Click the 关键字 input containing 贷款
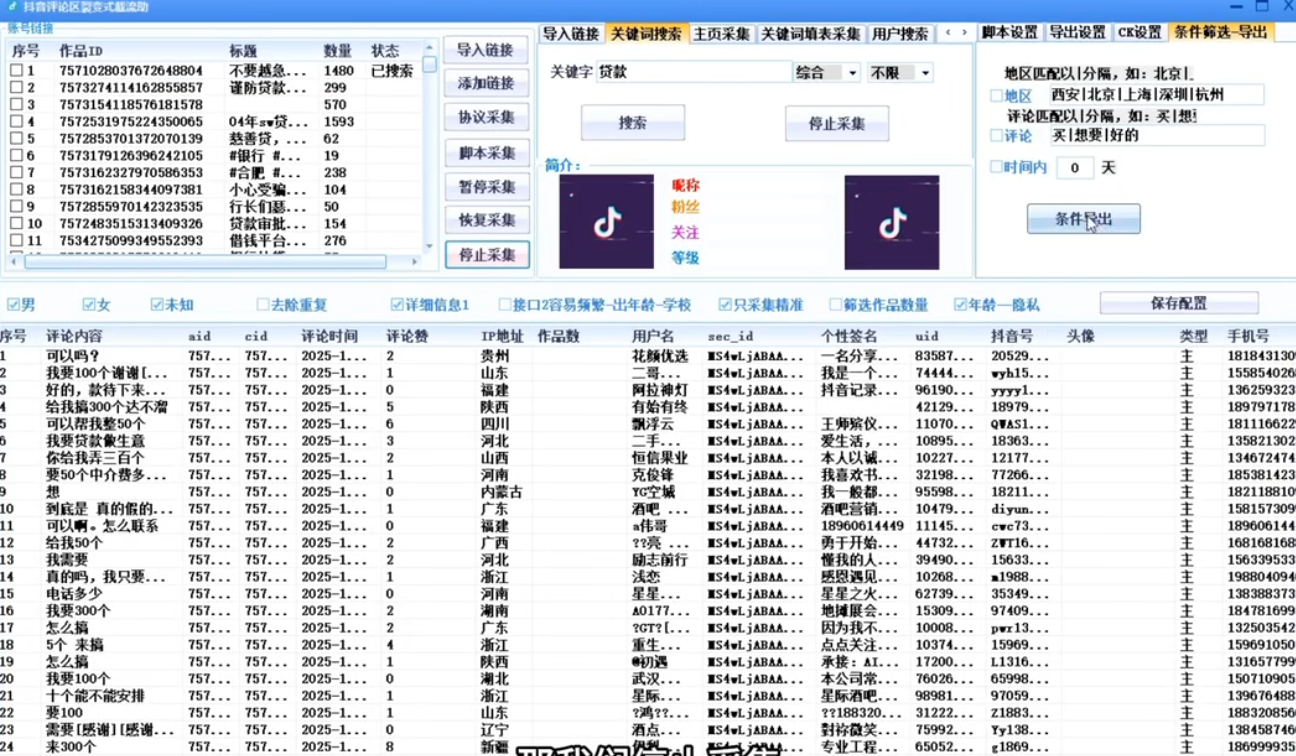 [x=693, y=72]
